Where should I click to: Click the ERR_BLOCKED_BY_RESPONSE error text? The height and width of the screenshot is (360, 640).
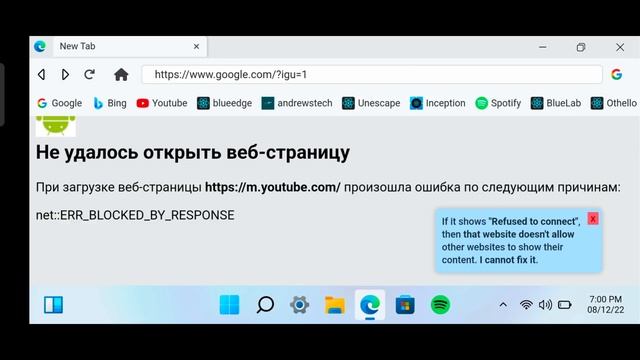(x=135, y=215)
